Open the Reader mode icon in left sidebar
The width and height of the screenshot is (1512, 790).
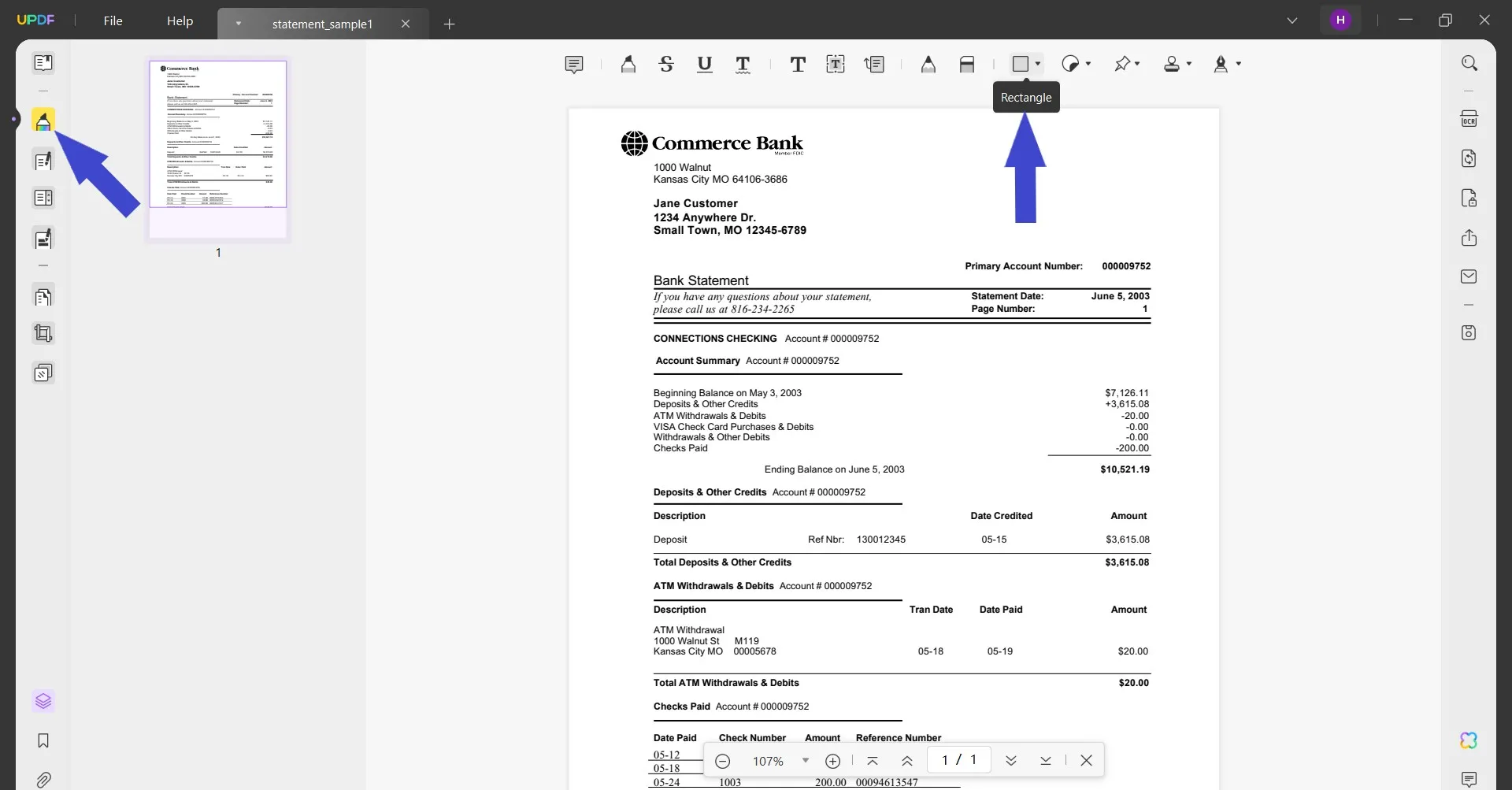tap(43, 63)
